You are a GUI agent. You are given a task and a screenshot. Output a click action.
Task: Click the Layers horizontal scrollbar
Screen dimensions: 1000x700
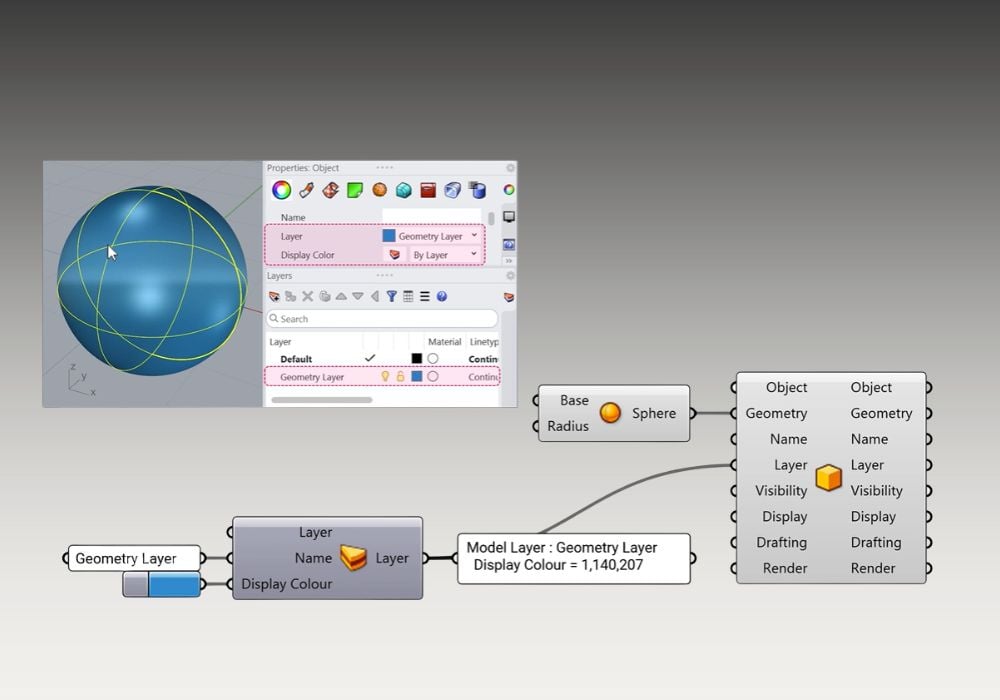tap(321, 400)
